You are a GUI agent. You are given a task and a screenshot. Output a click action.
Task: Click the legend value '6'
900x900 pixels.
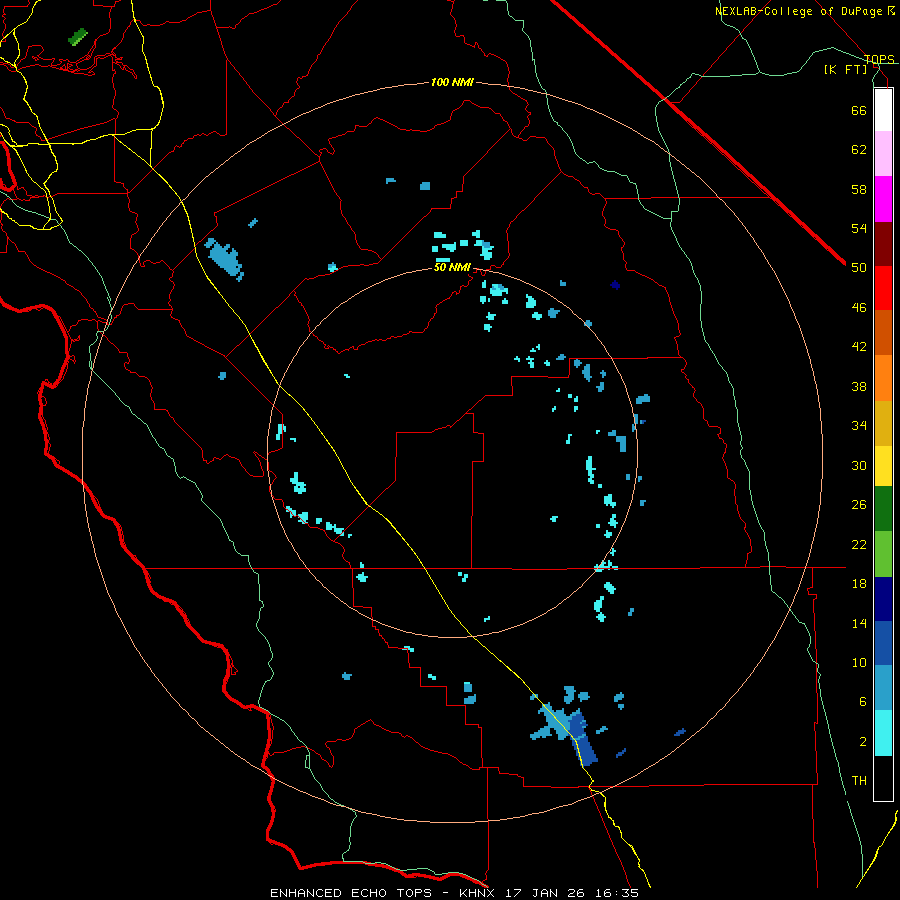pyautogui.click(x=863, y=702)
